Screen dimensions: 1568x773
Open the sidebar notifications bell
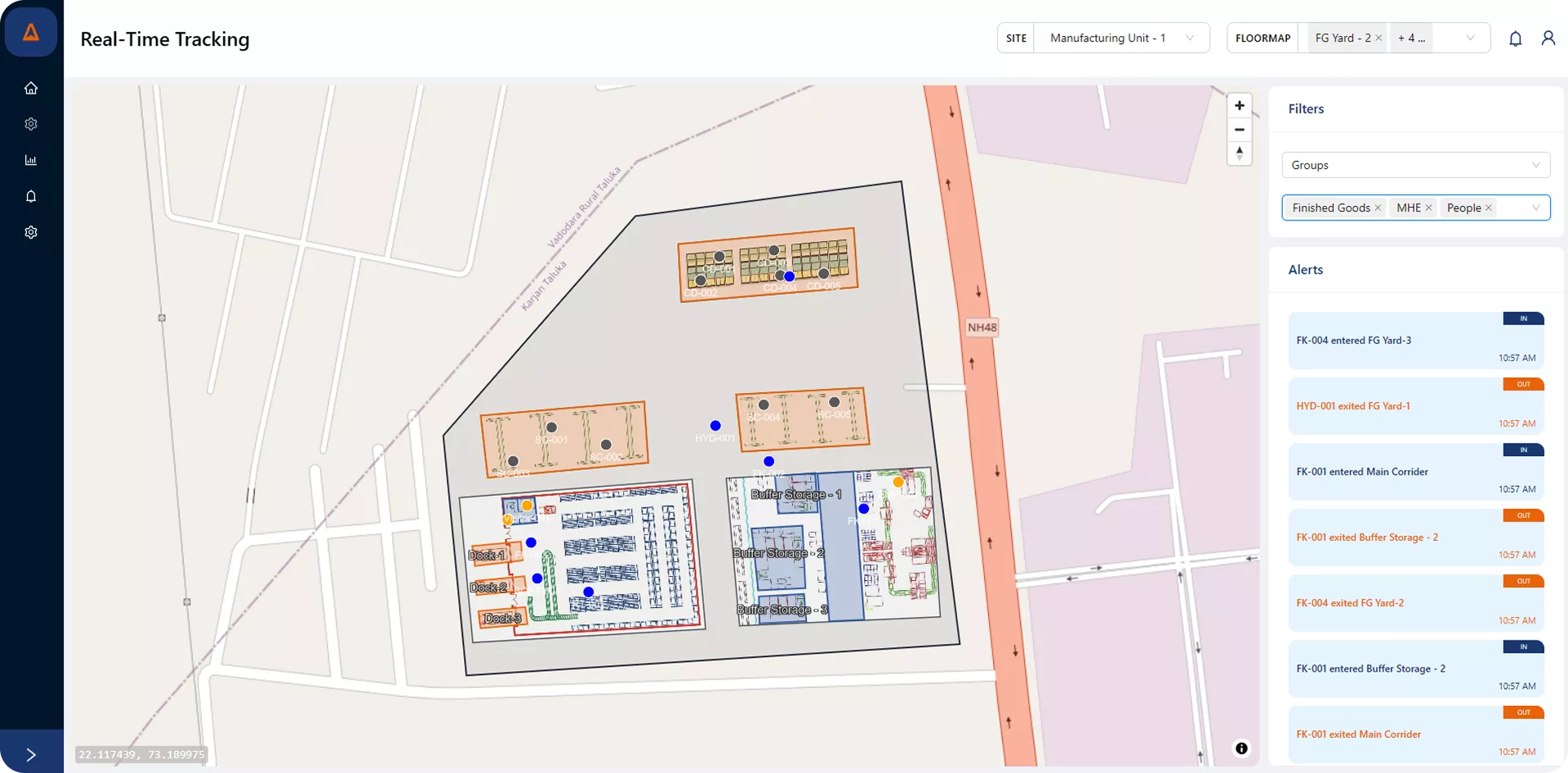point(31,196)
